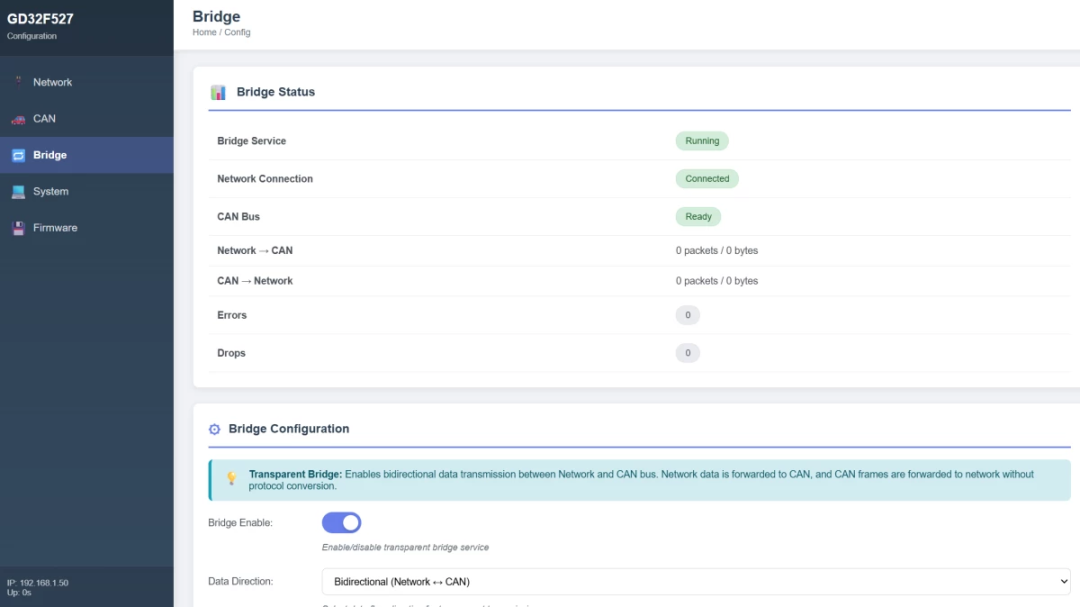Viewport: 1080px width, 607px height.
Task: Open the Data Direction dropdown
Action: [695, 581]
